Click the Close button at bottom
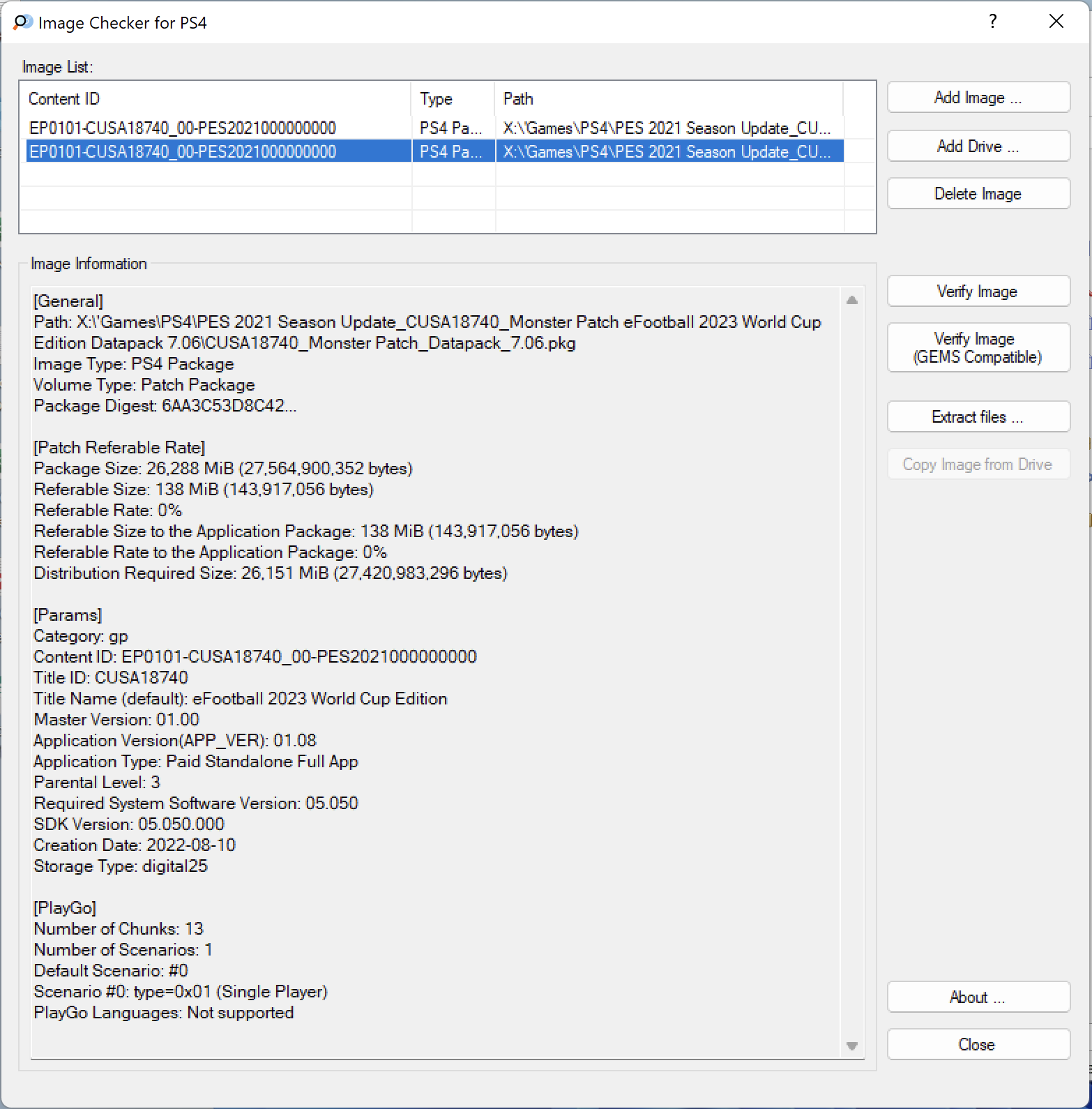The height and width of the screenshot is (1109, 1092). point(978,1044)
